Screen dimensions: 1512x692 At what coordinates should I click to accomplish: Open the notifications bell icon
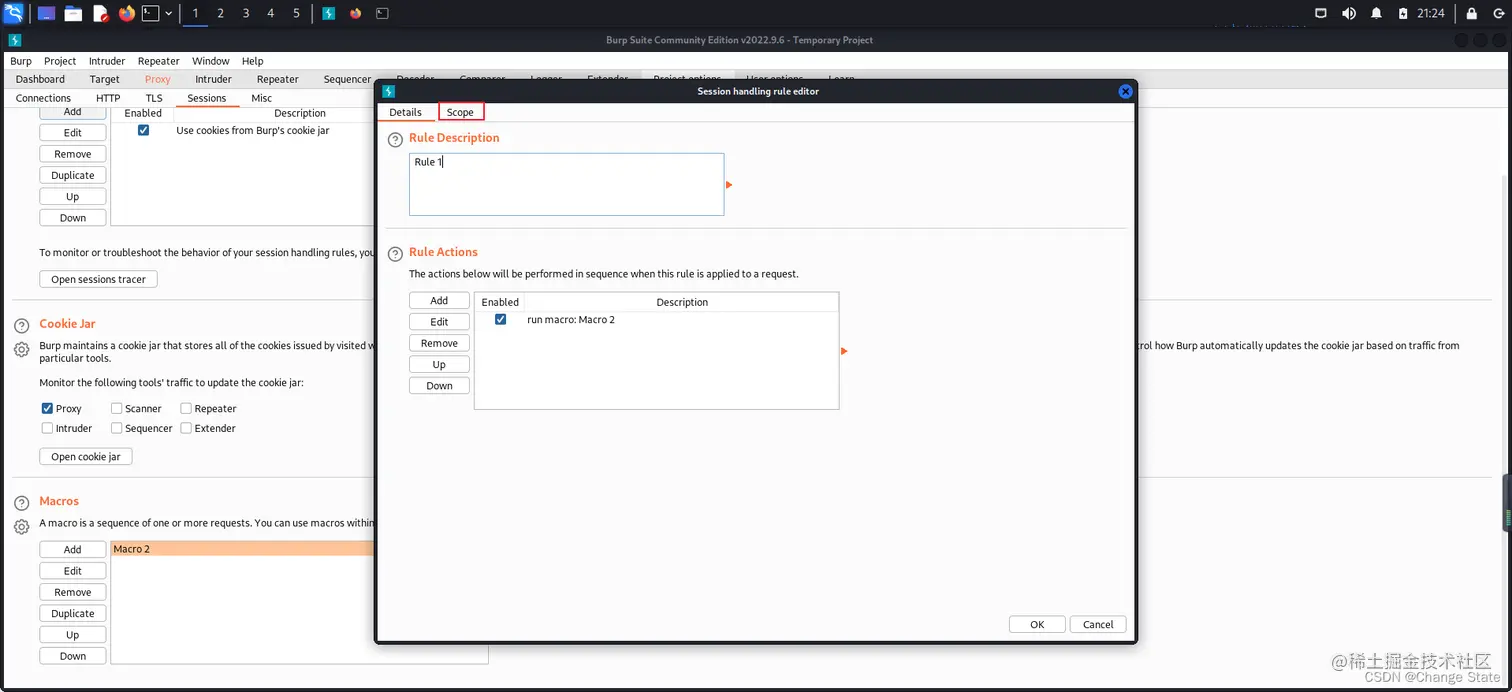click(x=1377, y=14)
